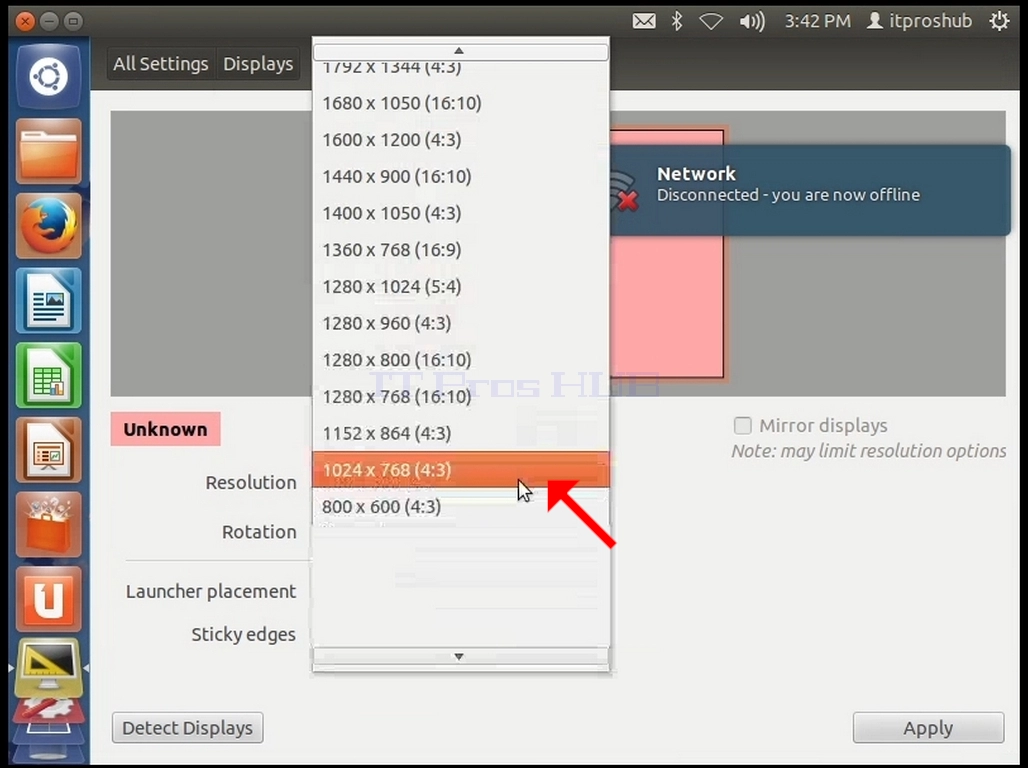Viewport: 1028px width, 768px height.
Task: Open Ubuntu Software Center shopping bag icon
Action: click(49, 525)
